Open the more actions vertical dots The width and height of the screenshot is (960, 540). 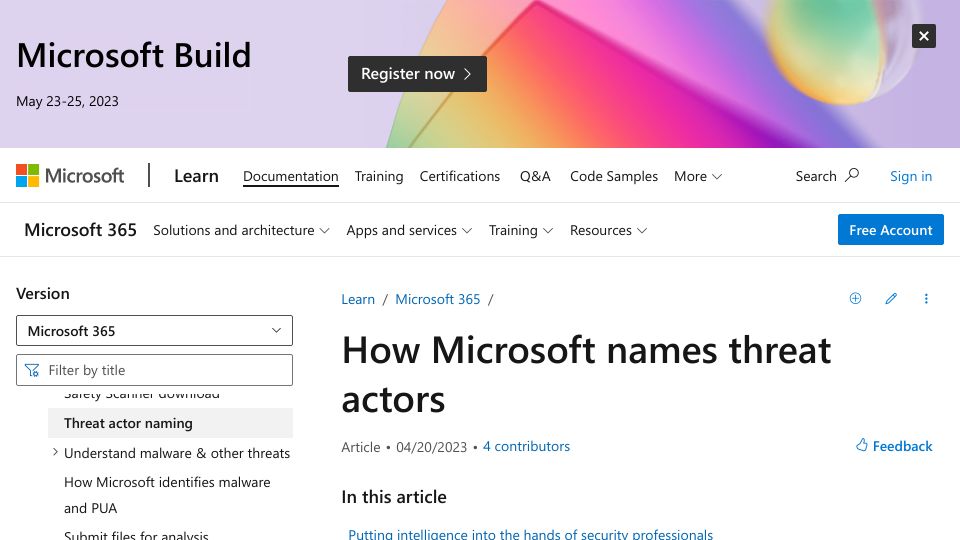click(926, 298)
